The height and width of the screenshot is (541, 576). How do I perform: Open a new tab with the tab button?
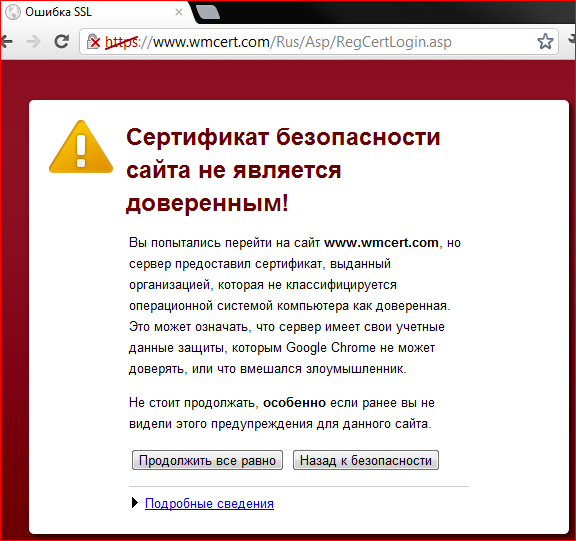click(x=208, y=12)
